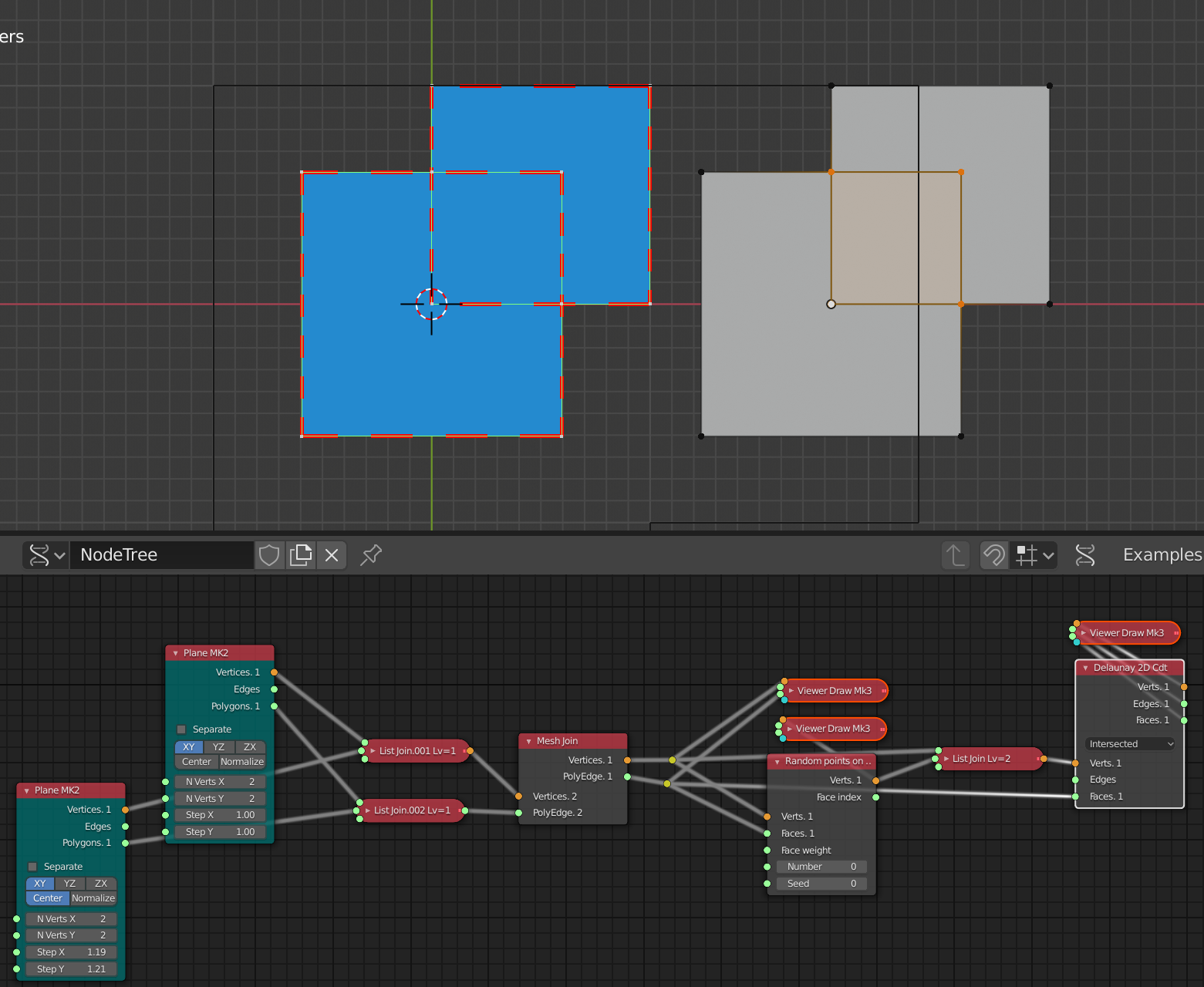Select the Viewer Draw Mk3 node beside Mesh Join output
Image resolution: width=1204 pixels, height=987 pixels.
(x=835, y=691)
